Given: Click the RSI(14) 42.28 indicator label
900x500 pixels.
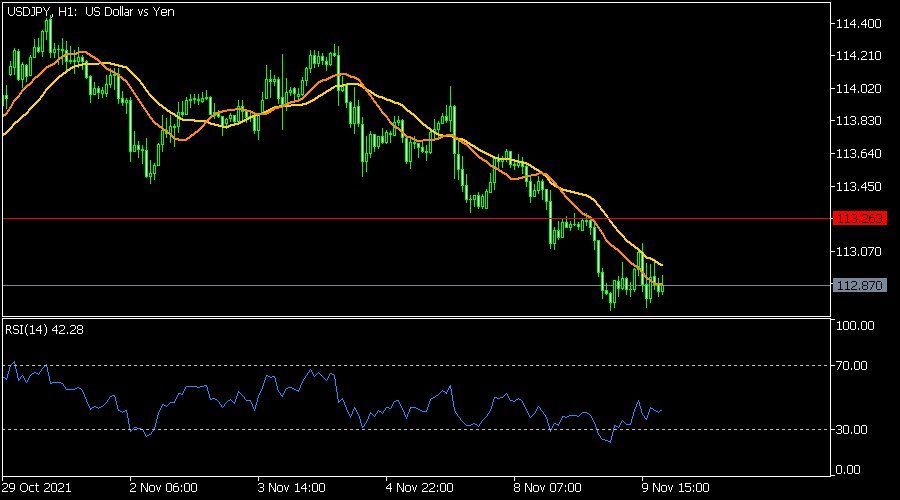Looking at the screenshot, I should 44,330.
